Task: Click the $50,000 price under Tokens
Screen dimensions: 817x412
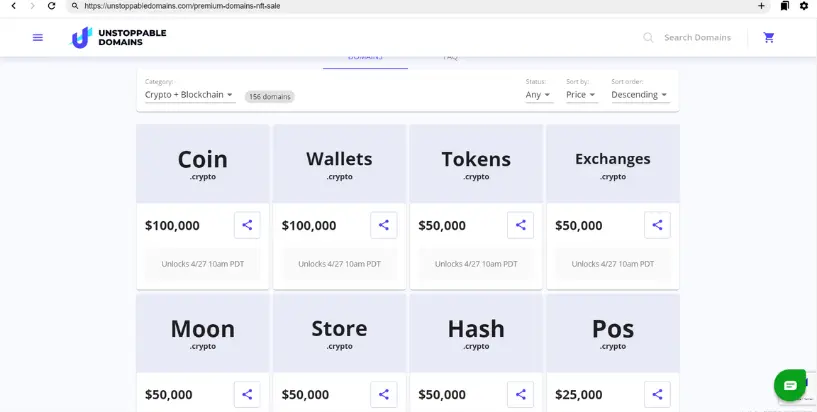Action: tap(442, 226)
